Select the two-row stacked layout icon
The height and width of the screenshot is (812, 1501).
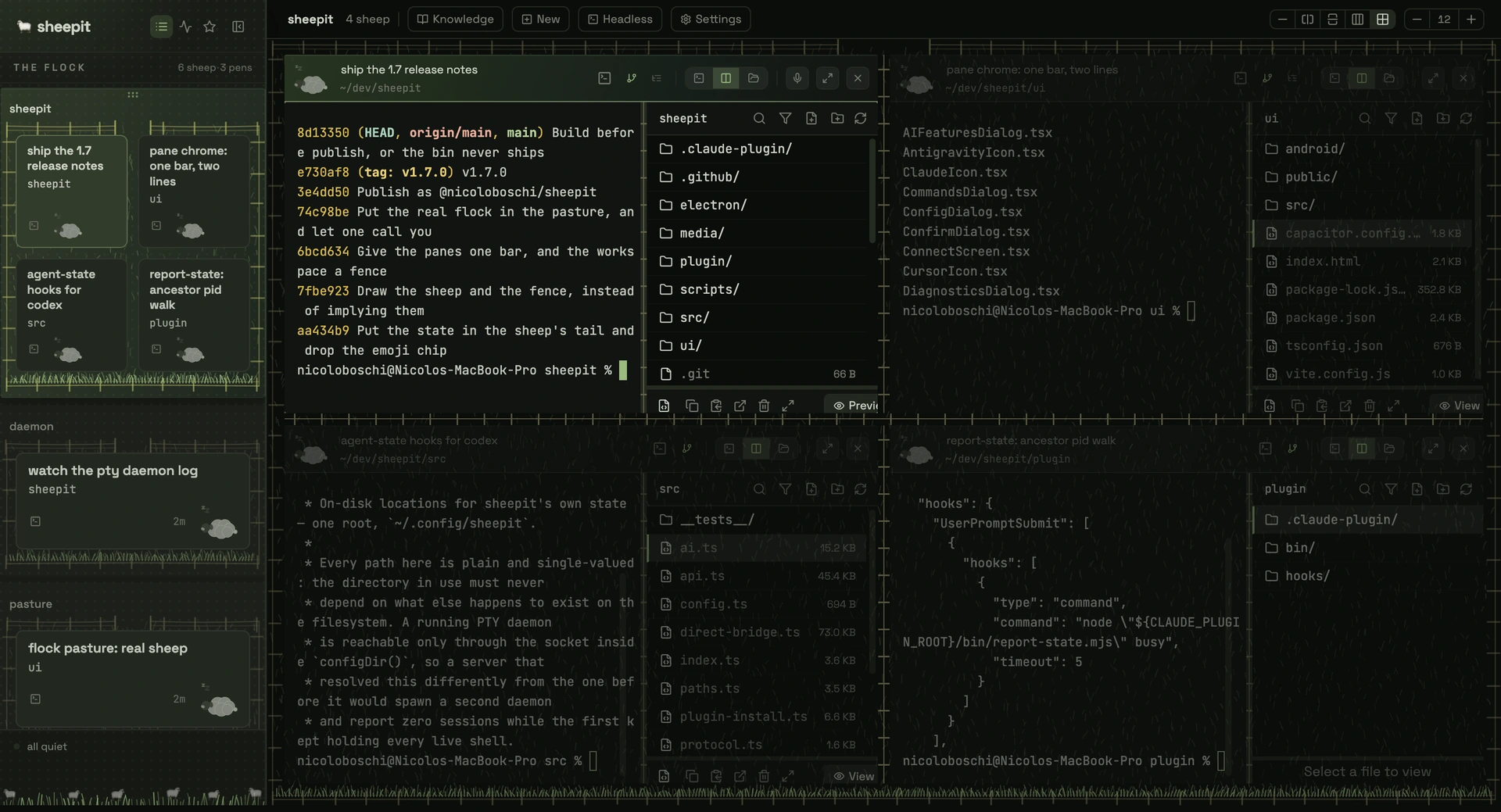click(x=1332, y=19)
